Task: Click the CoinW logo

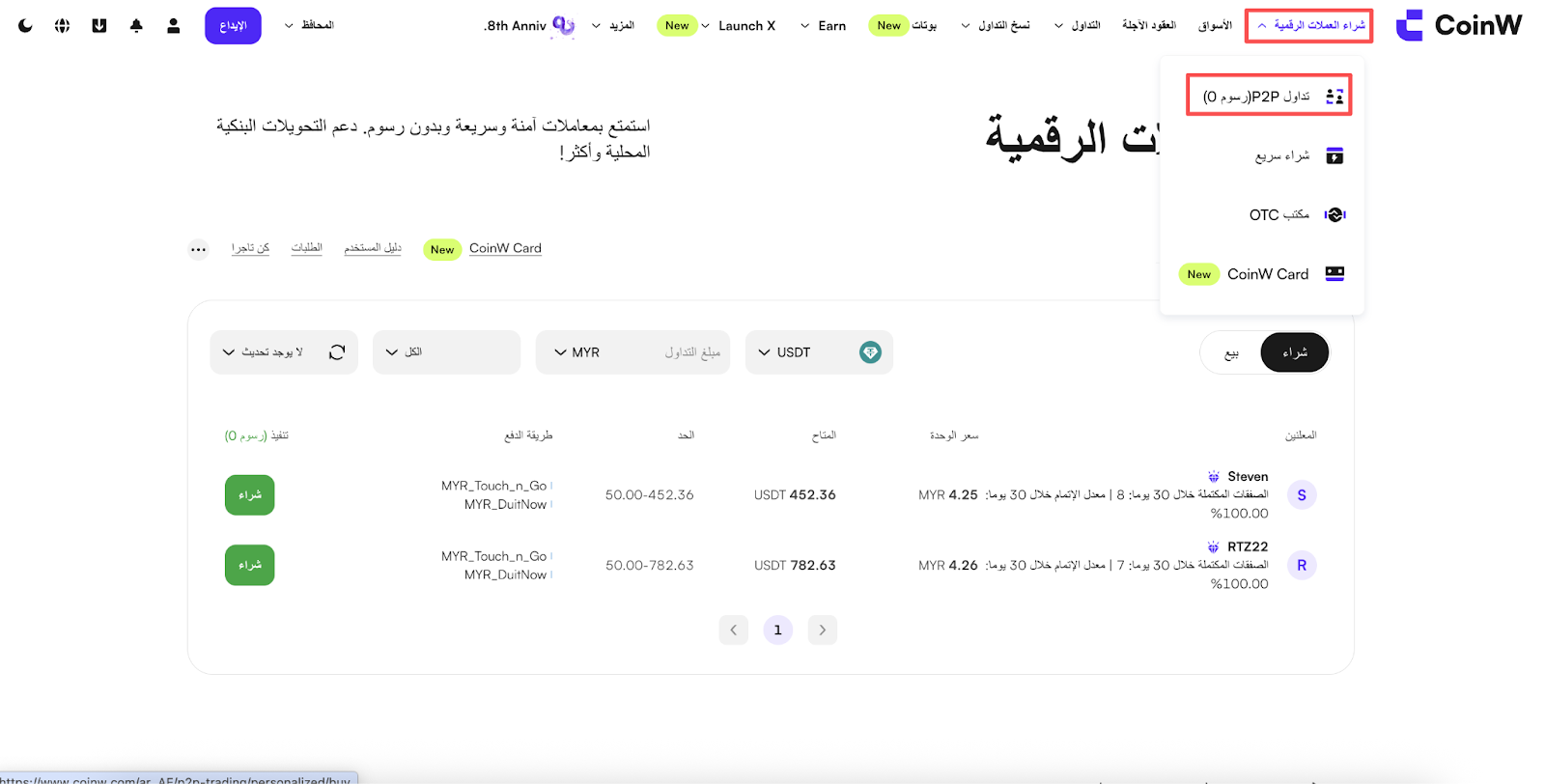Action: pyautogui.click(x=1459, y=25)
